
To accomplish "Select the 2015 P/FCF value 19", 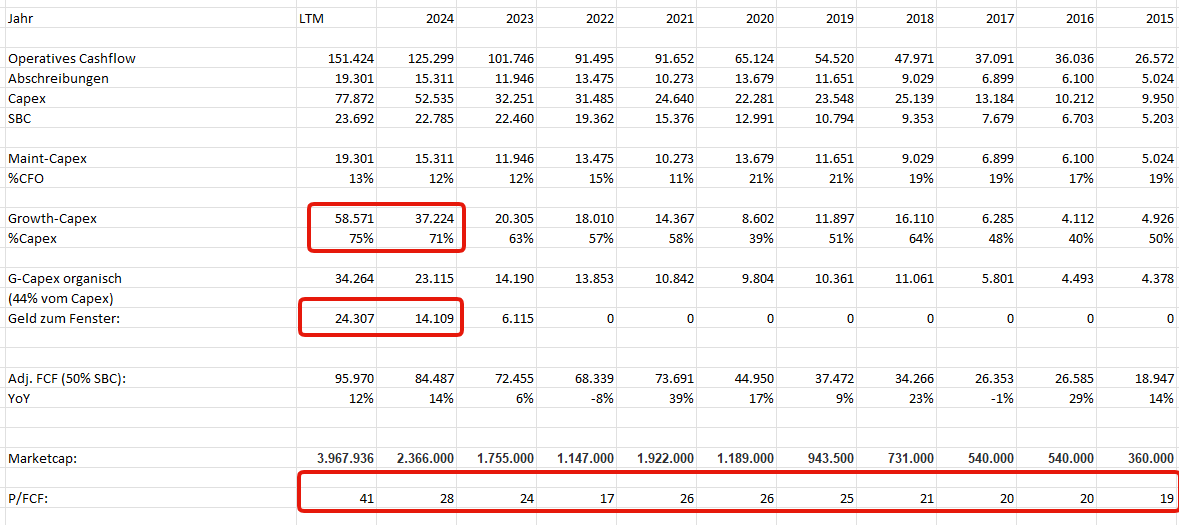I will (x=1165, y=497).
